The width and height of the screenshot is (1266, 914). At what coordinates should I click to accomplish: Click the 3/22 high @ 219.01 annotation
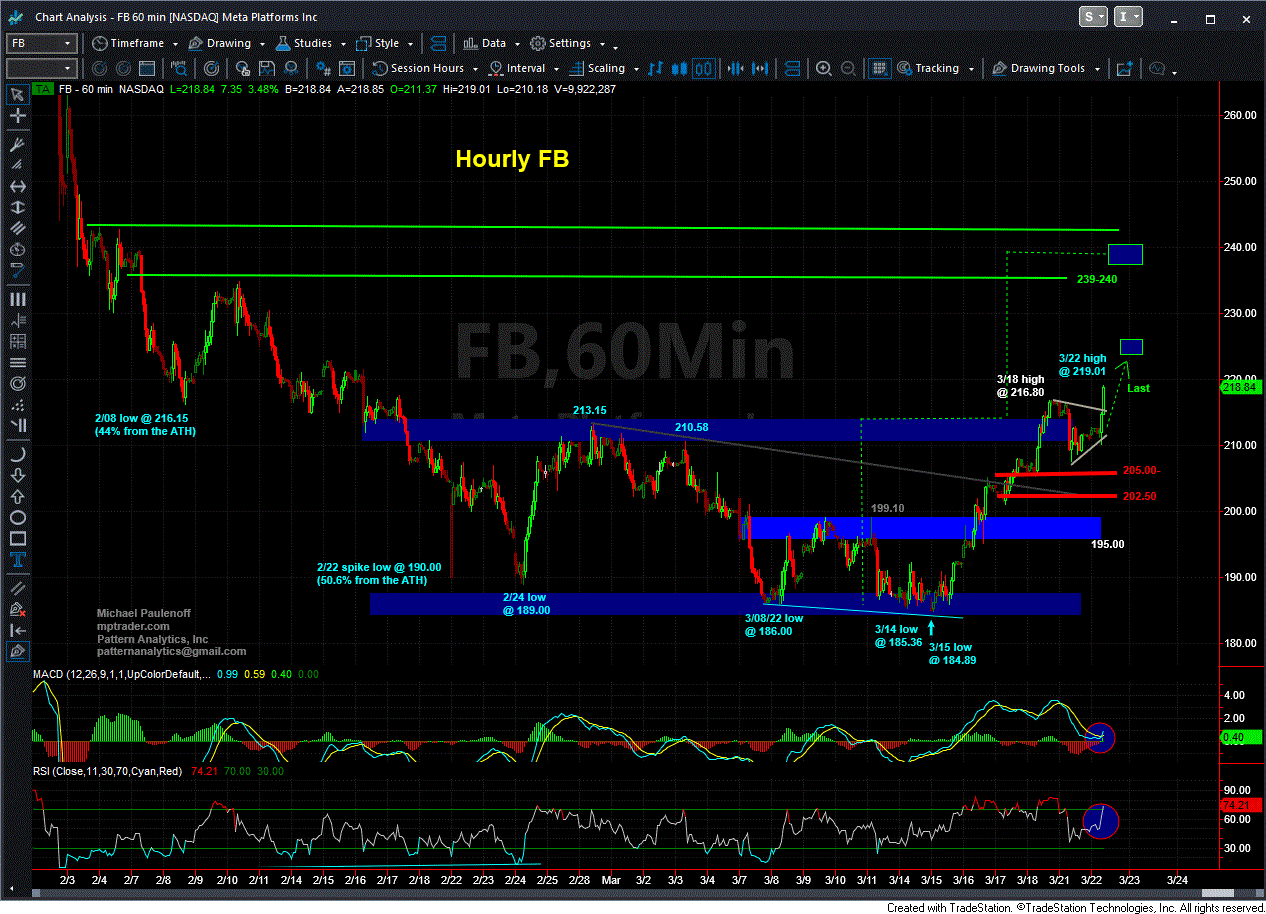pos(1082,364)
